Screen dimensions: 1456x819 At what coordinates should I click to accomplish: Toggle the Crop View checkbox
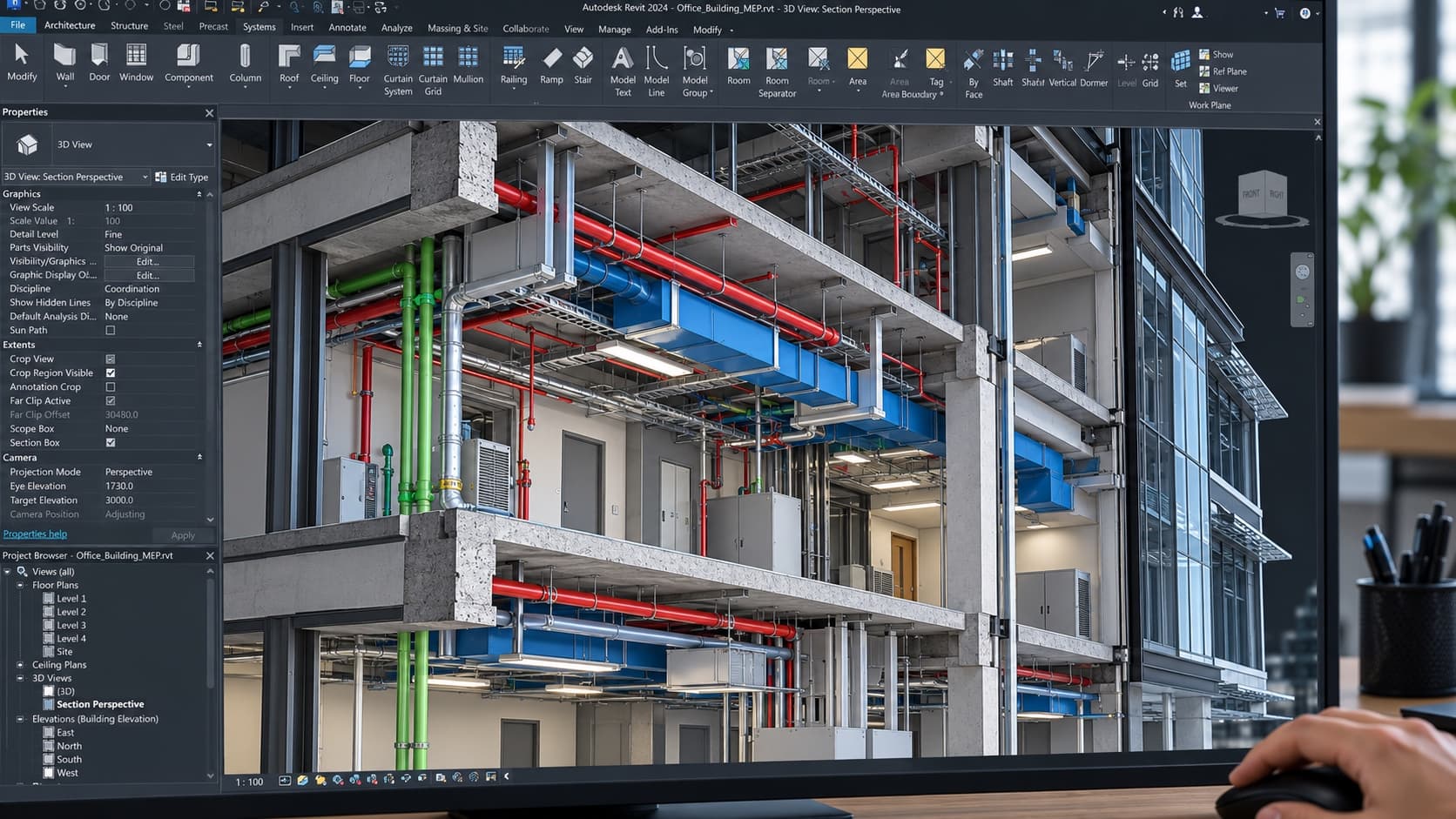[111, 359]
